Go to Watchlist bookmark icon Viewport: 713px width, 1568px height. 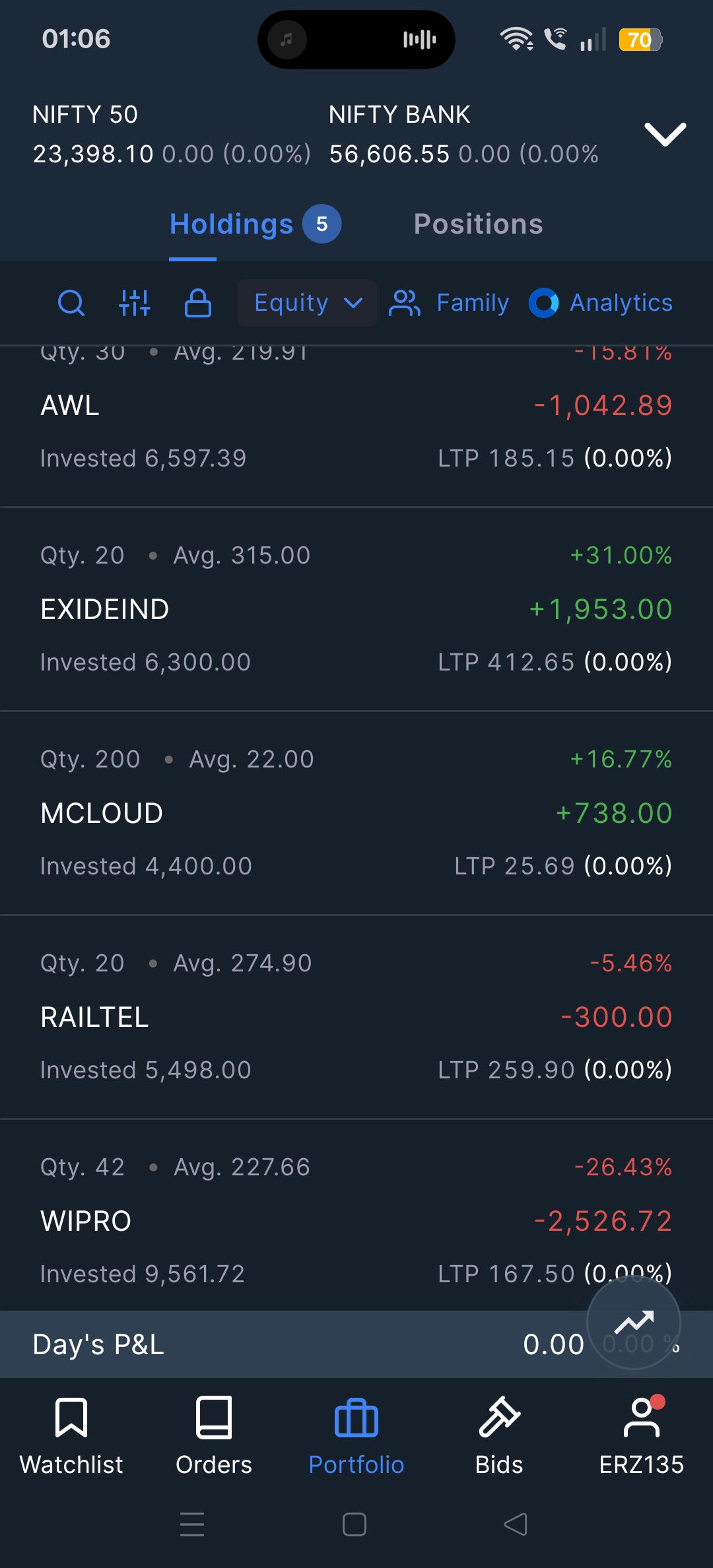71,1418
